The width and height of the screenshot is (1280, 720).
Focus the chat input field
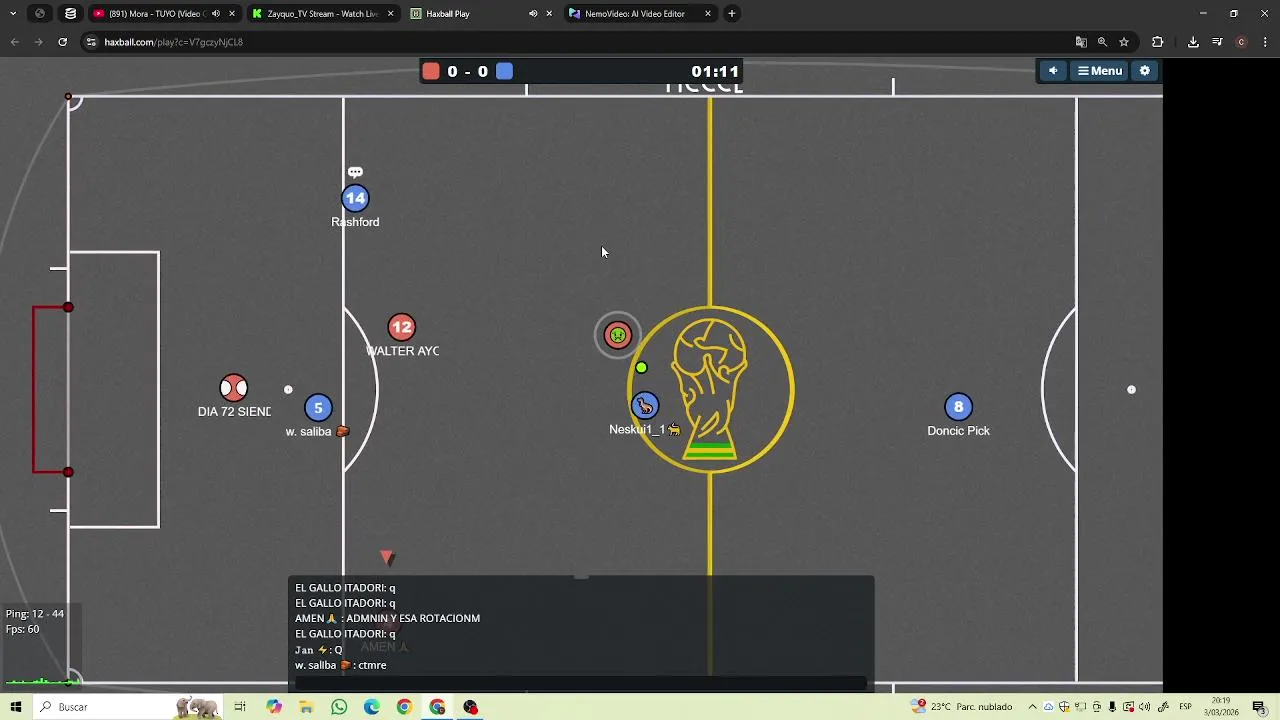pos(581,683)
